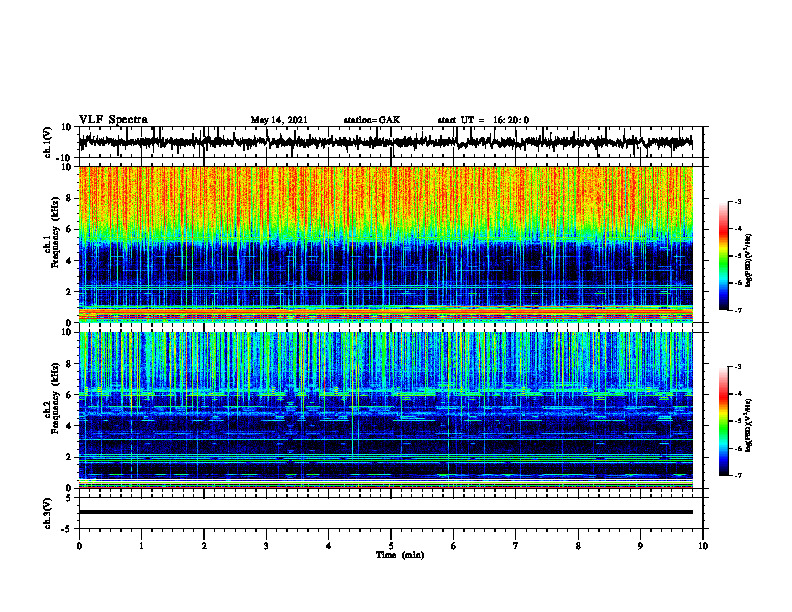Click the "-3" tick on ch.2 color bar
This screenshot has width=792, height=612.
coord(738,367)
